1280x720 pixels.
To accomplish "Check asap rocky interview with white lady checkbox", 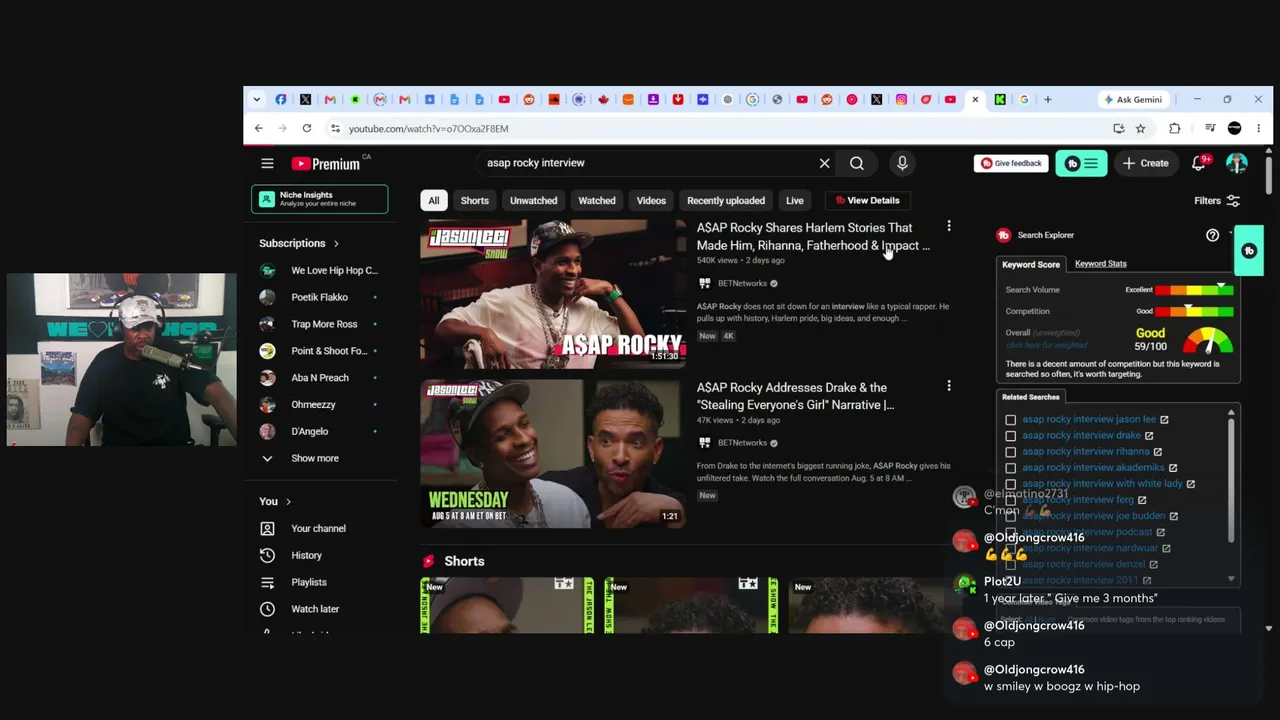I will pos(1011,484).
